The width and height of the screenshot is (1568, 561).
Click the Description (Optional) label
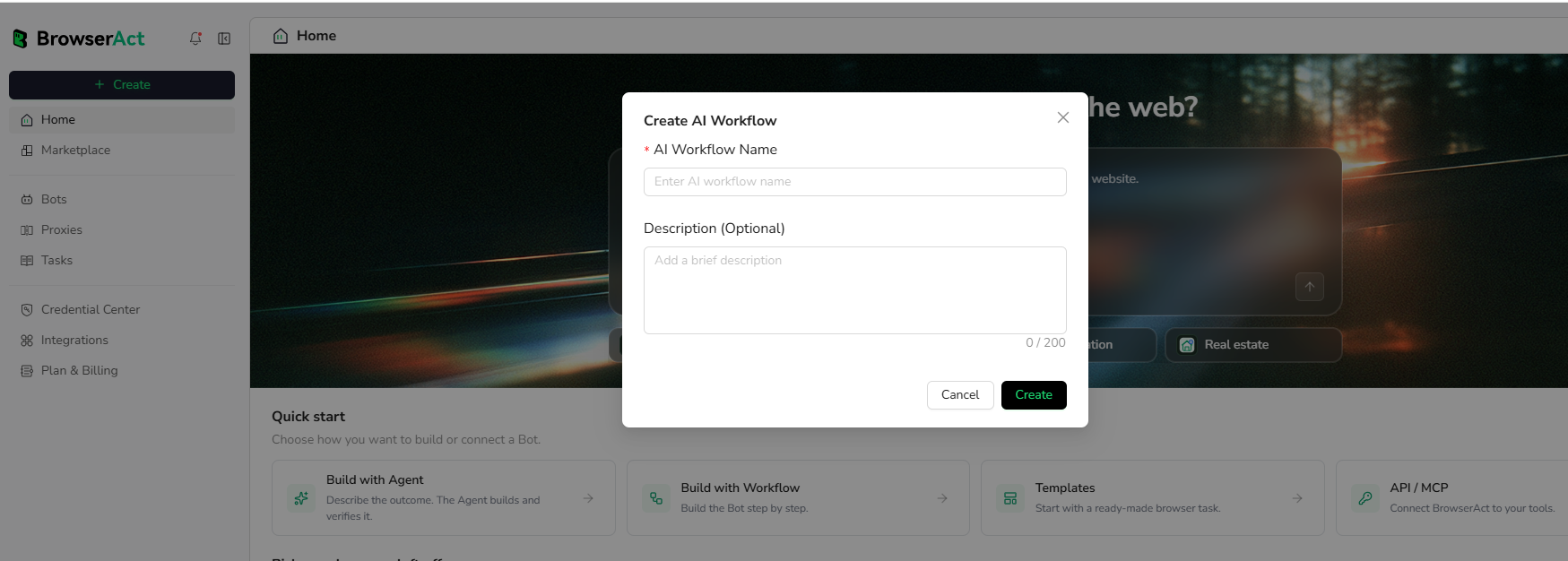[x=715, y=229]
